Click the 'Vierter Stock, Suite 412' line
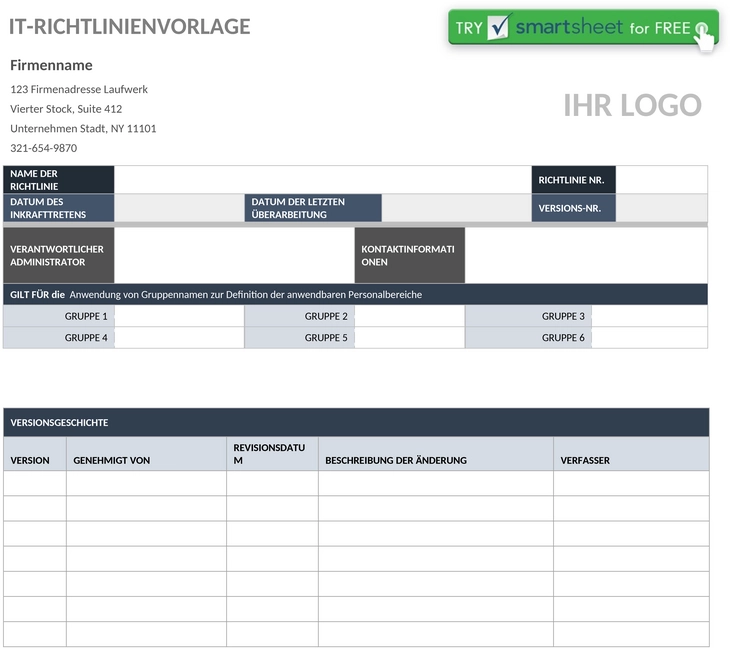The width and height of the screenshot is (730, 649). click(66, 109)
